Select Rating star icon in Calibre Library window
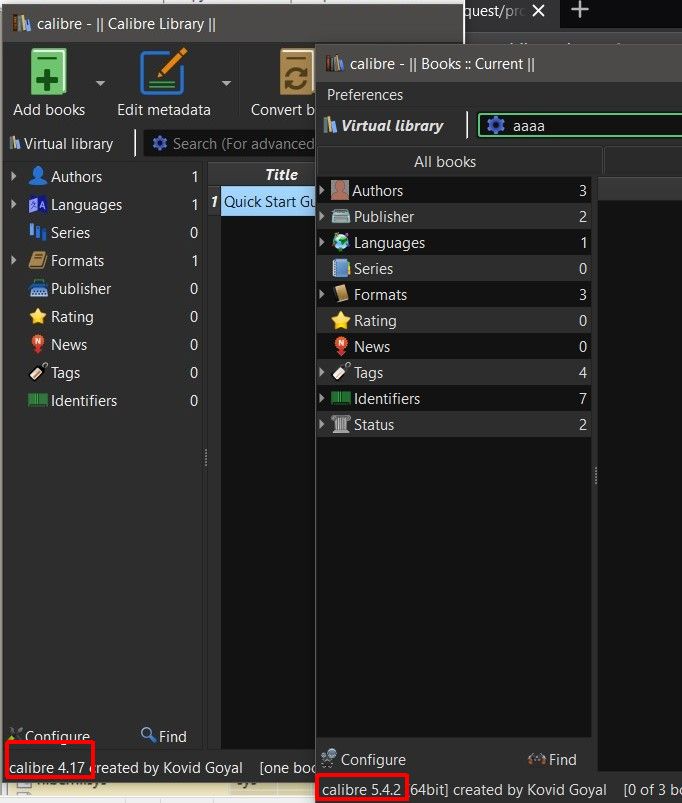The width and height of the screenshot is (682, 803). coord(38,316)
